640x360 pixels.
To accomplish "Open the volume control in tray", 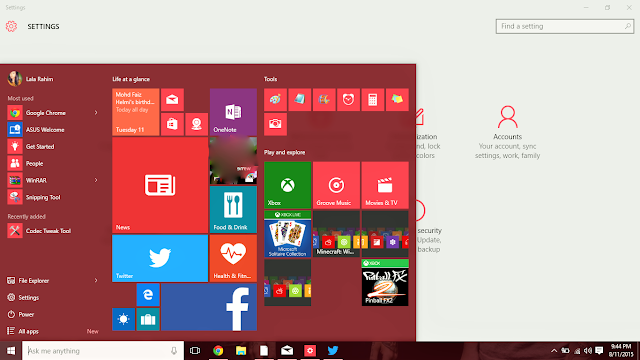I will pyautogui.click(x=588, y=351).
